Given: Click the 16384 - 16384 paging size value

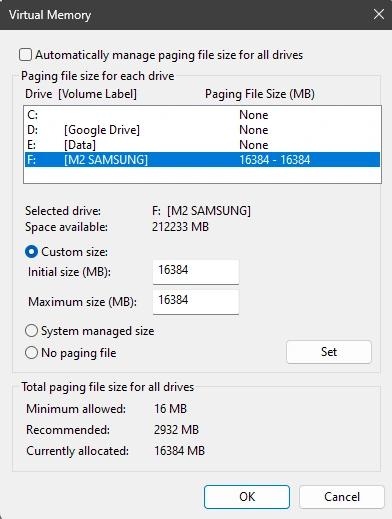Looking at the screenshot, I should pos(275,160).
